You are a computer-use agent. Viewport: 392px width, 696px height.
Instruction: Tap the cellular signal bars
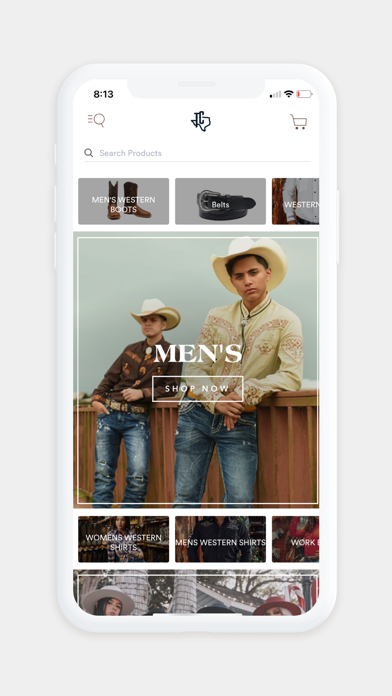276,94
